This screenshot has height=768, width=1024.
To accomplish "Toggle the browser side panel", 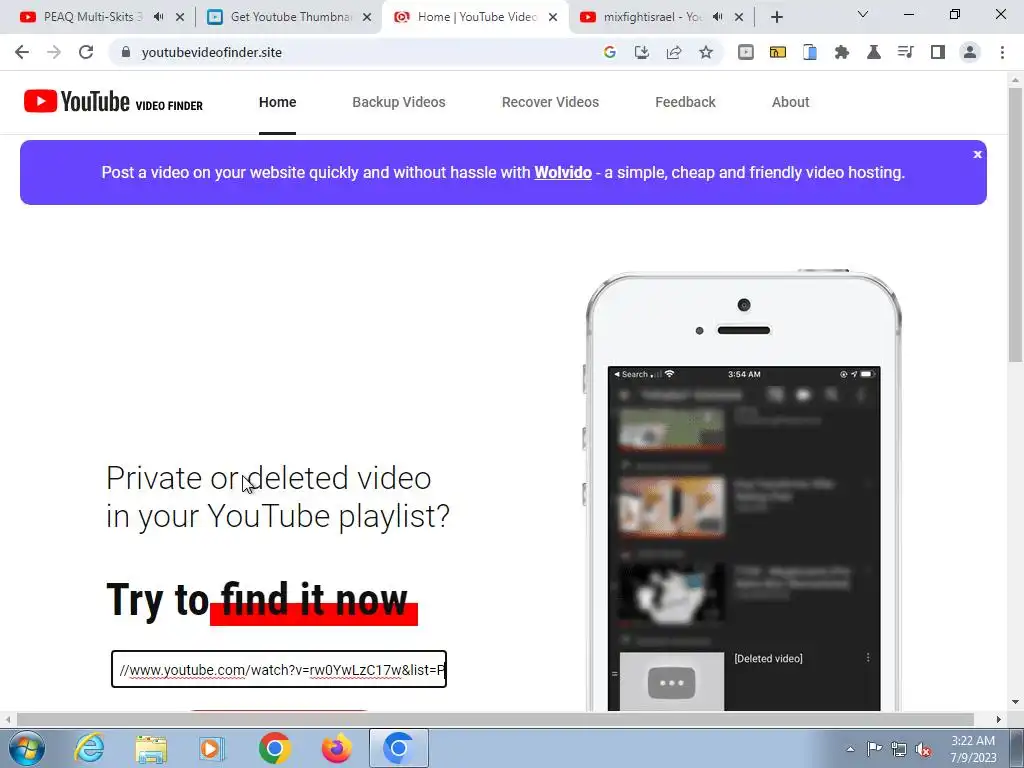I will point(937,52).
